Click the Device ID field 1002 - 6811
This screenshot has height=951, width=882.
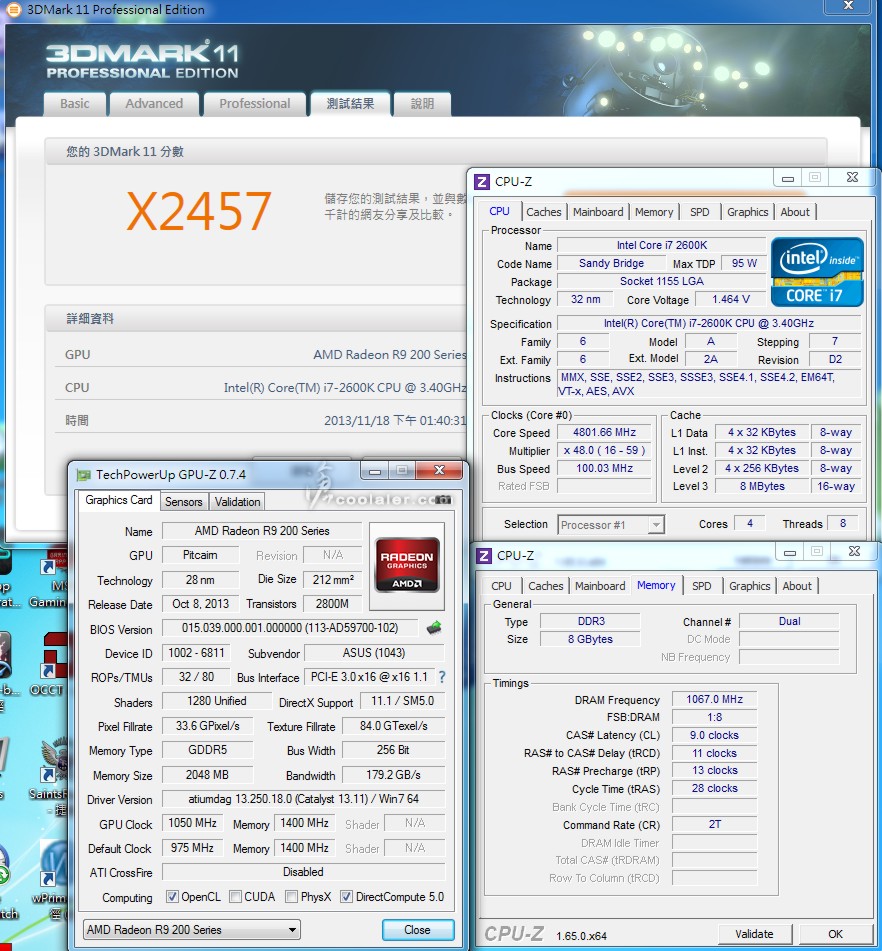[x=196, y=653]
